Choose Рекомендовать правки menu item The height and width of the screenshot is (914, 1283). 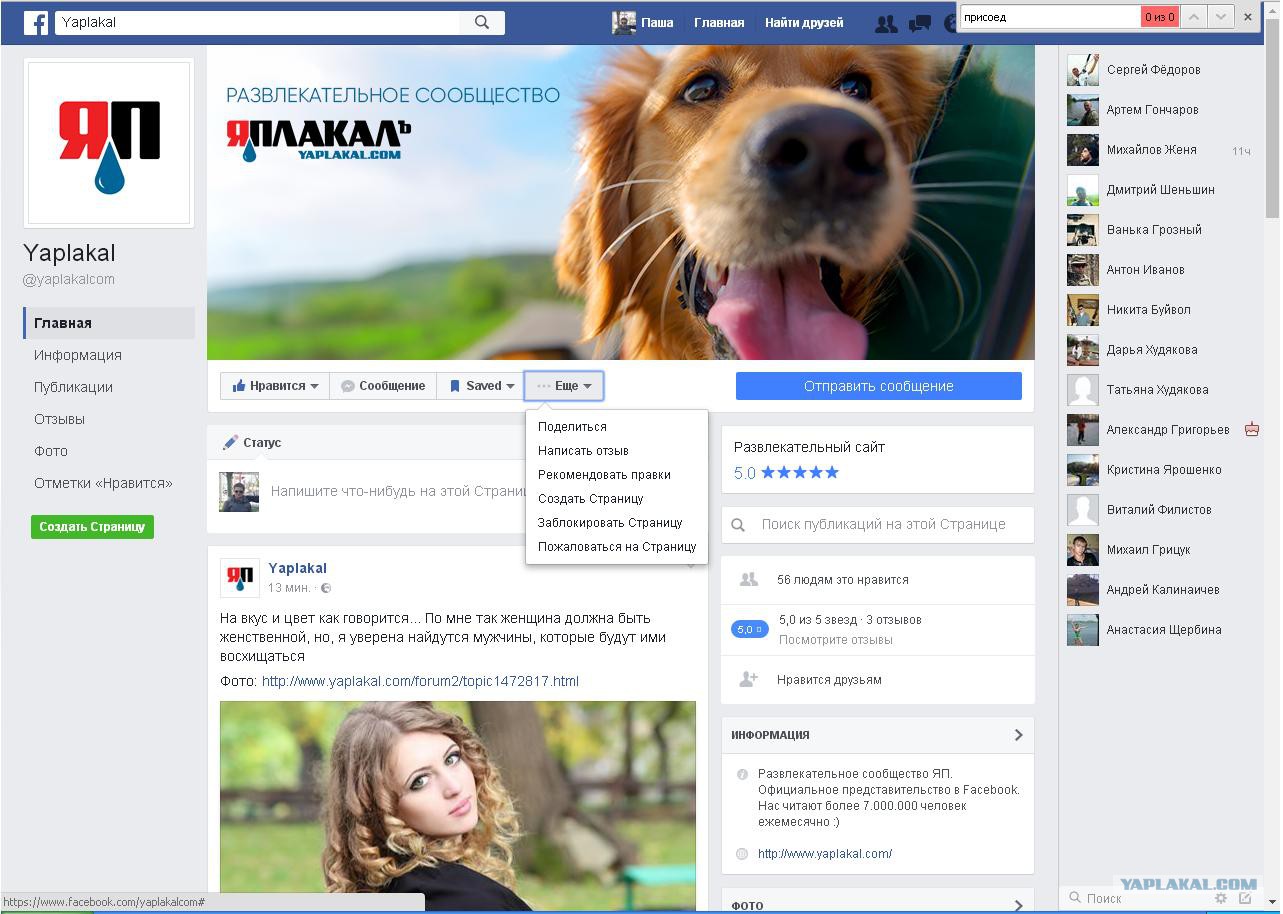(604, 475)
